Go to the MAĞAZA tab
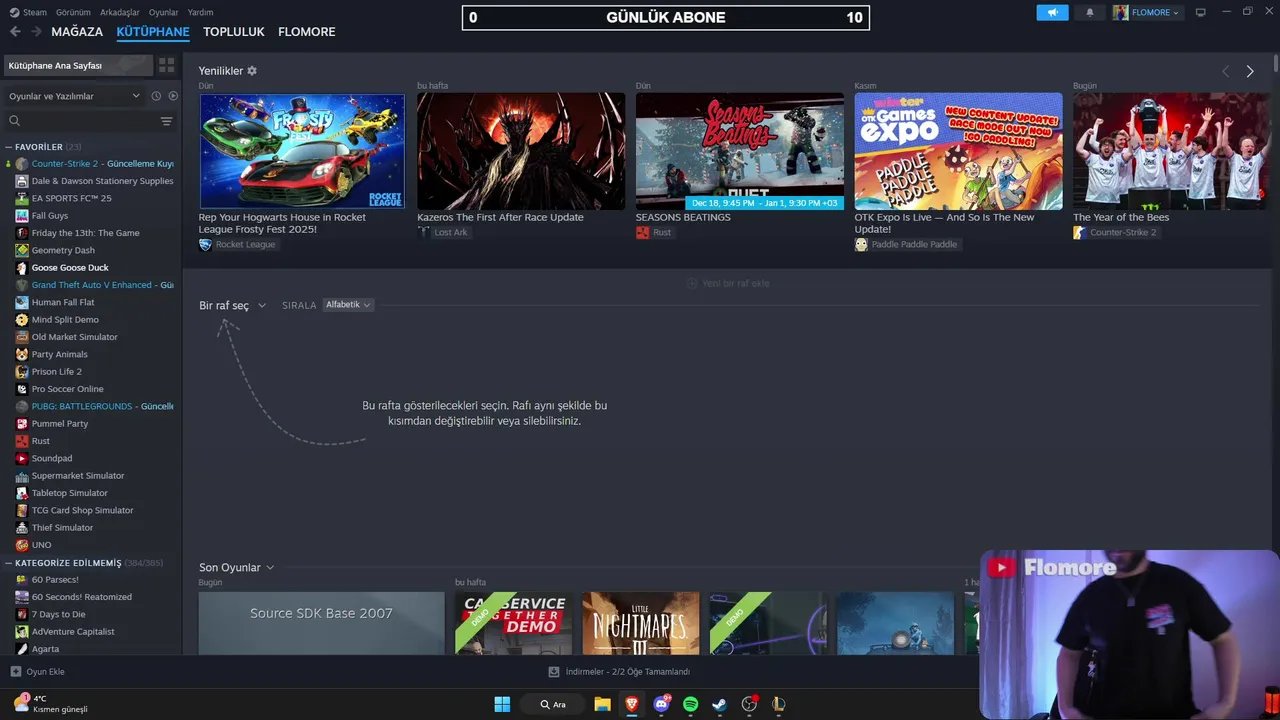1280x720 pixels. point(77,32)
